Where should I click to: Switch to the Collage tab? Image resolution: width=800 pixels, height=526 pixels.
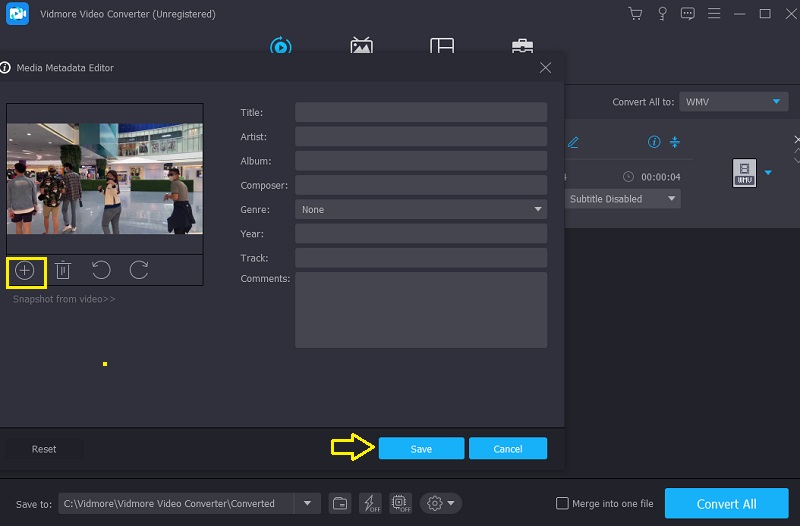pyautogui.click(x=442, y=47)
